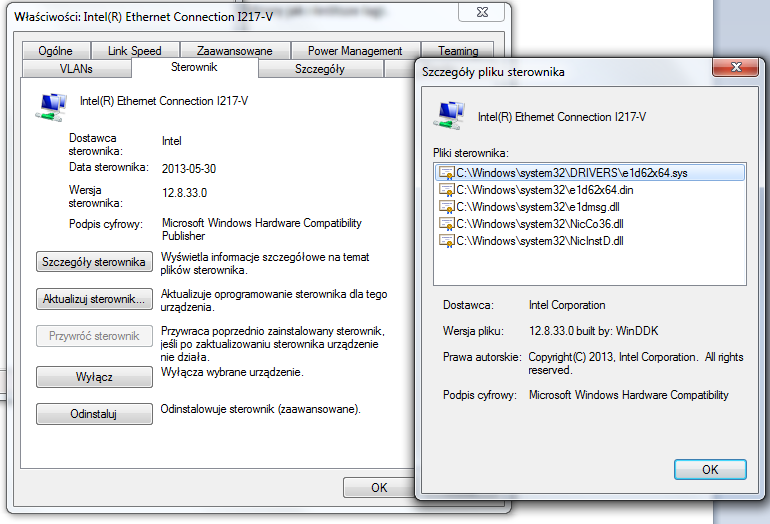This screenshot has width=770, height=524.
Task: Switch to the VLANs tab
Action: 76,69
